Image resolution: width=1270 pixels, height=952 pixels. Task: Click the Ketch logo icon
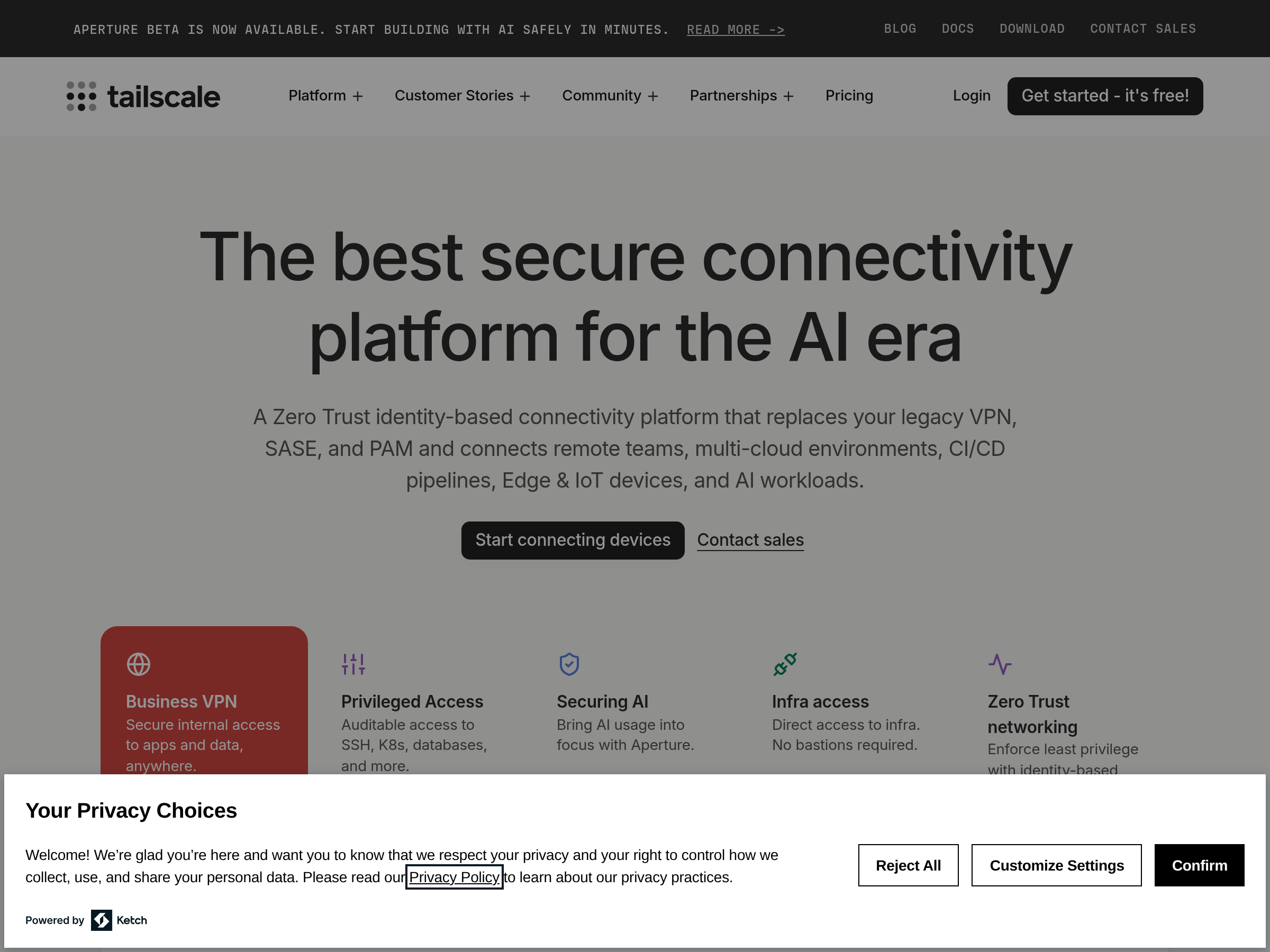pyautogui.click(x=102, y=920)
